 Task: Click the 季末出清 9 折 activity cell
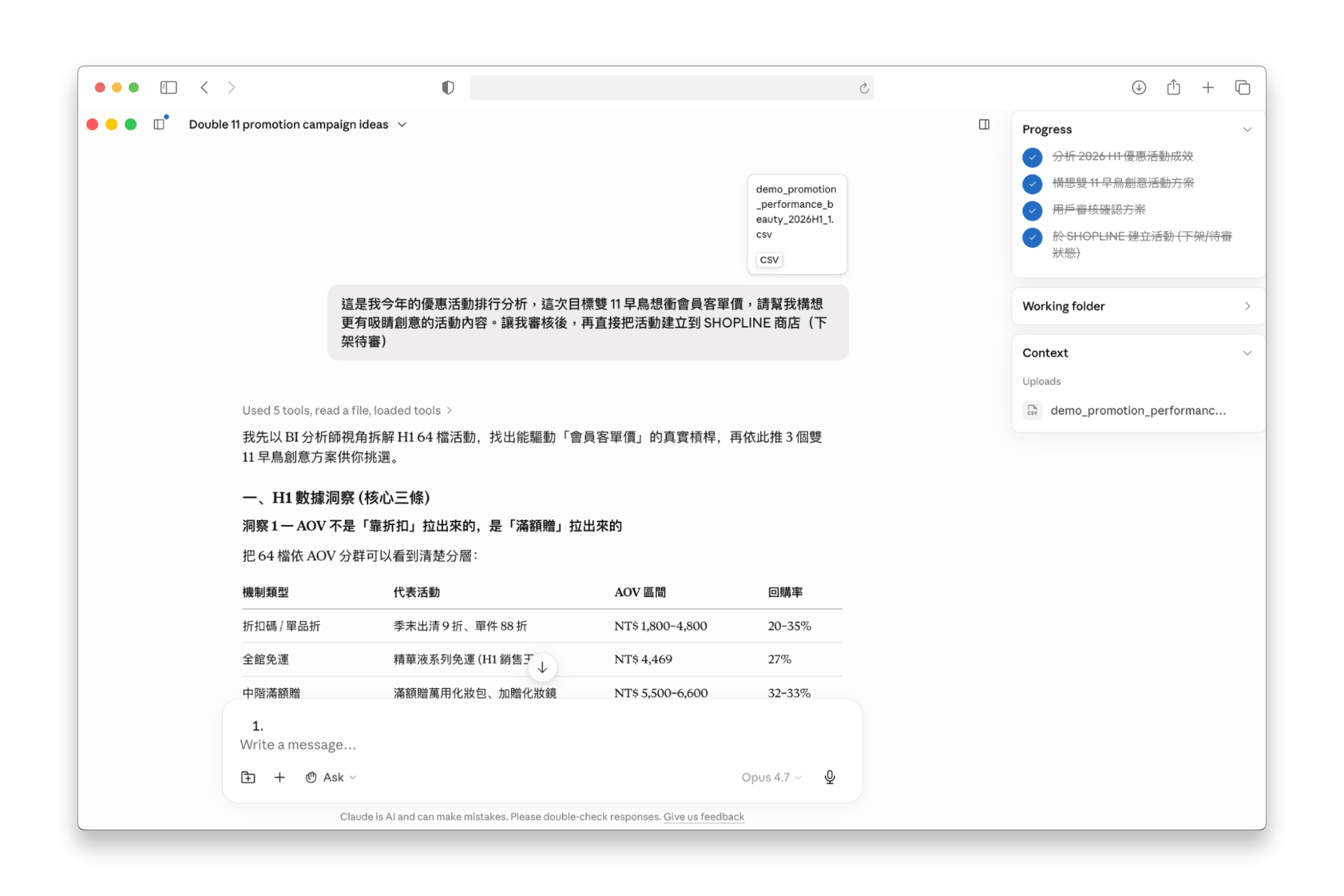coord(460,626)
